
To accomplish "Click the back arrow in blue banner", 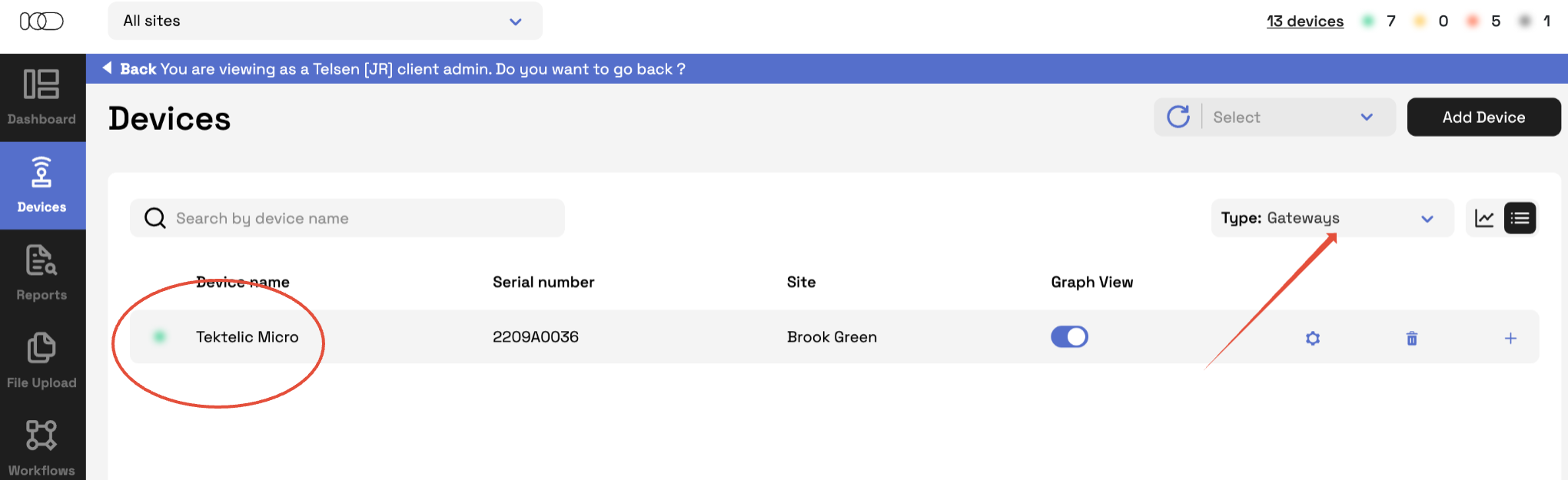I will tap(108, 68).
